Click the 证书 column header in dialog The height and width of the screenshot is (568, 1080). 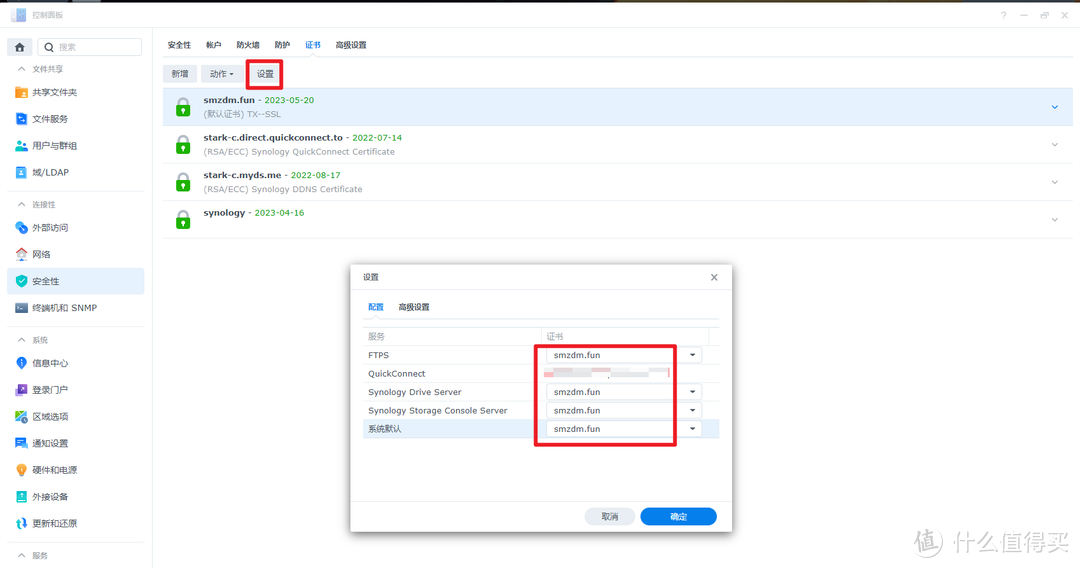(555, 337)
